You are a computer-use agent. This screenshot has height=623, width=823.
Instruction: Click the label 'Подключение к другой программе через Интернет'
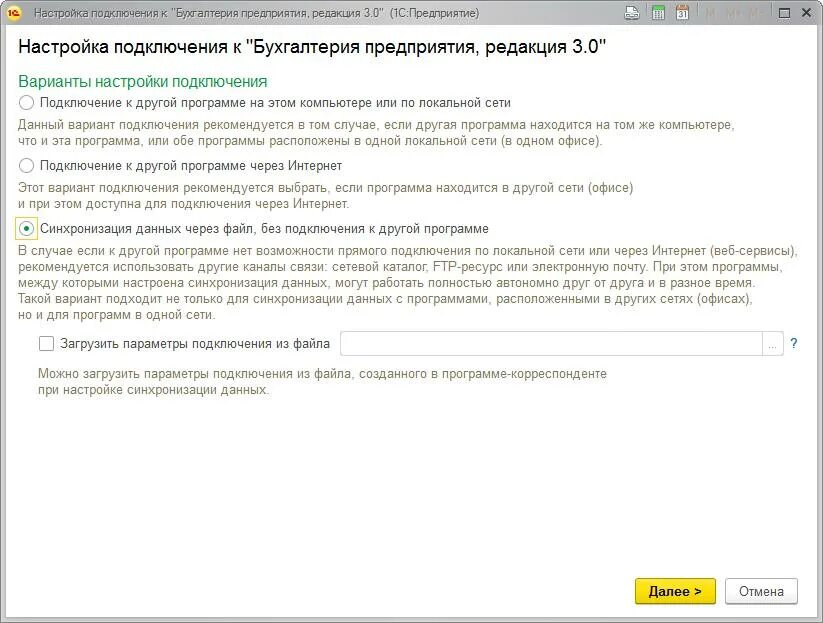(191, 166)
